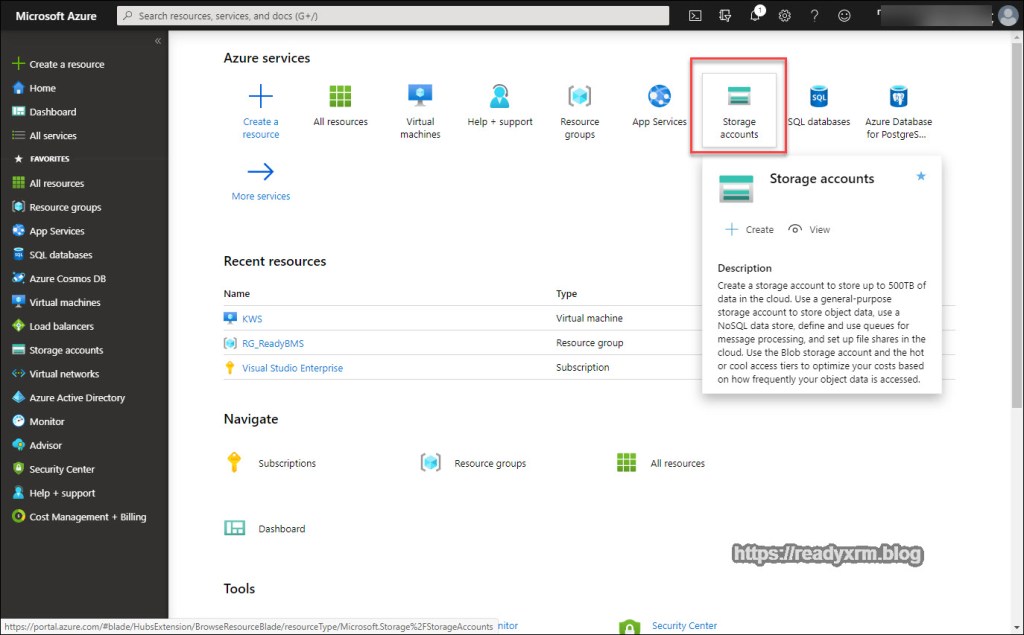Open the RG_ReadyBMS resource group link

[272, 343]
